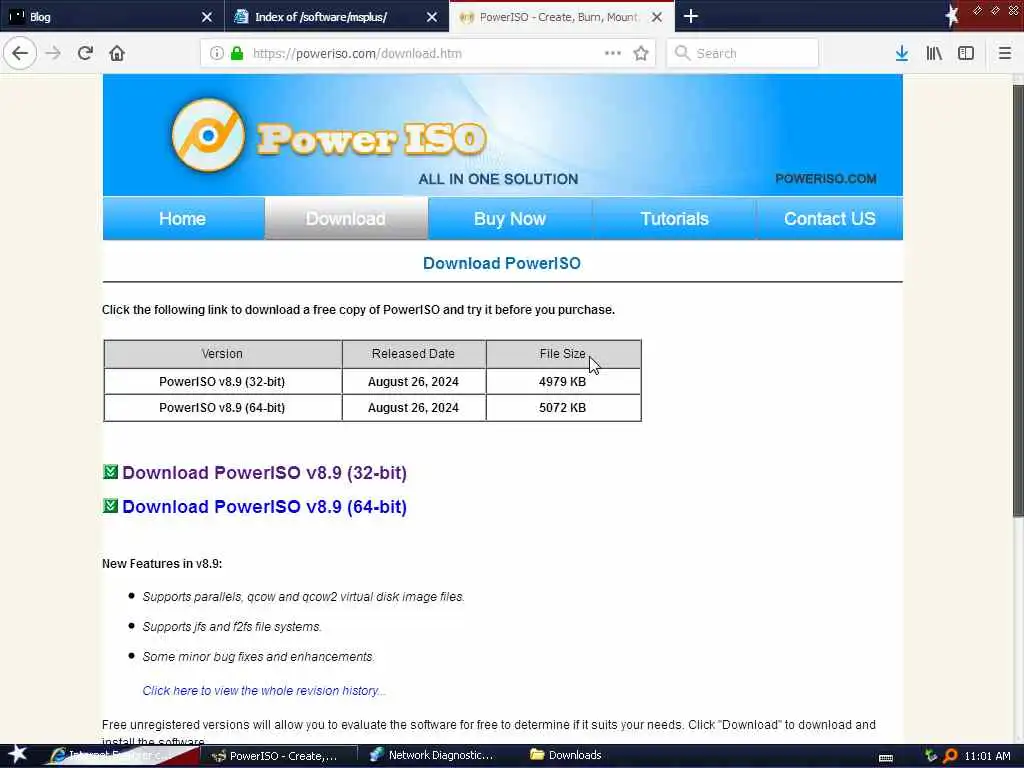
Task: Reload the page with the refresh icon
Action: 85,53
